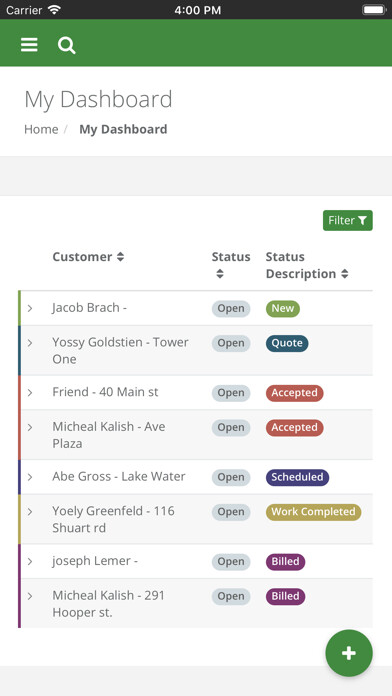Screen dimensions: 392x696
Task: Click customer 'Yoely Greenfeld - 116 Shuart rd'
Action: (x=113, y=519)
